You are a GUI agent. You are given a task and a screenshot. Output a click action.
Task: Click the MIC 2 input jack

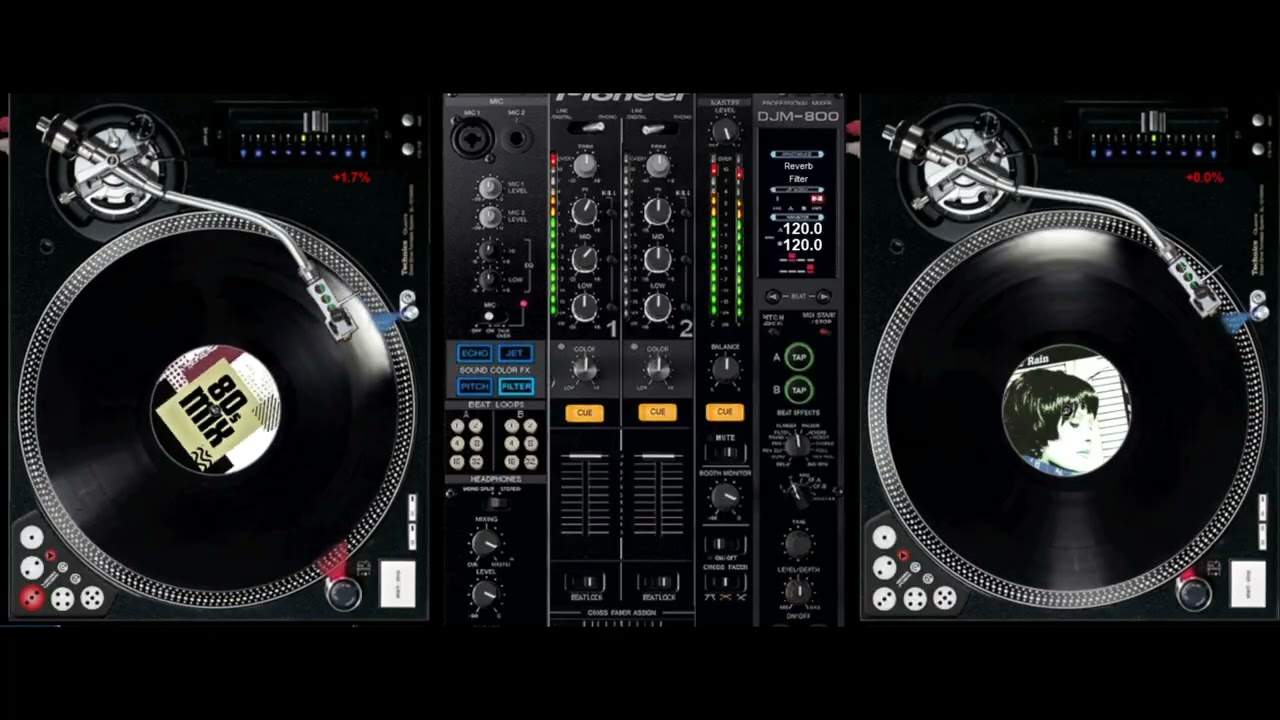point(517,139)
